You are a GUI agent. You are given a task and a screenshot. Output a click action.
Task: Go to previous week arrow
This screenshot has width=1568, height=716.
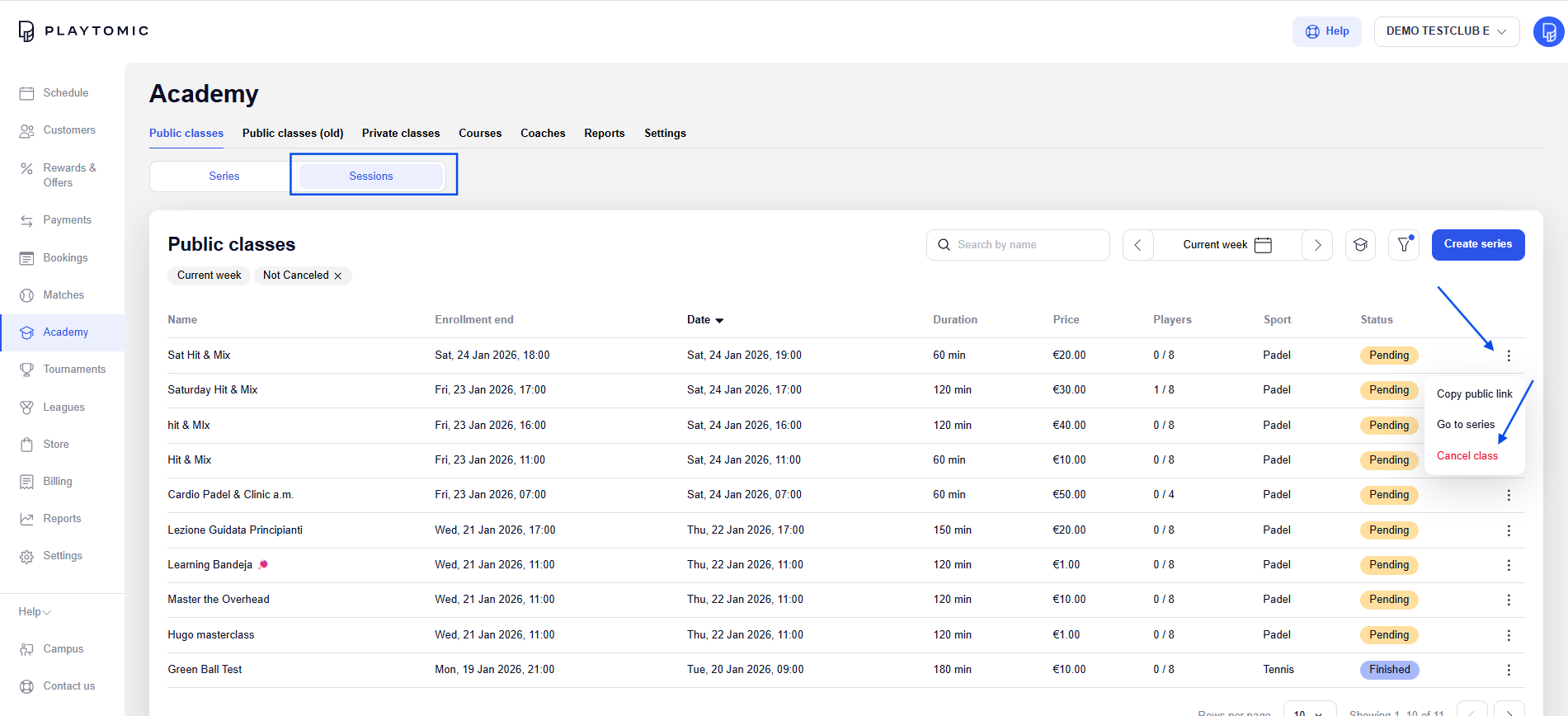click(1137, 245)
